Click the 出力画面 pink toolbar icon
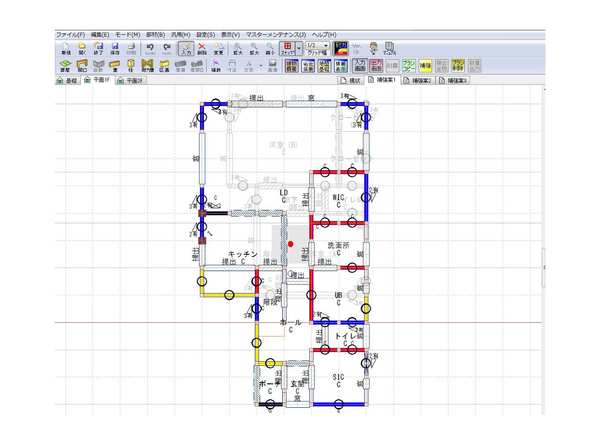Viewport: 600px width, 424px height. (376, 65)
